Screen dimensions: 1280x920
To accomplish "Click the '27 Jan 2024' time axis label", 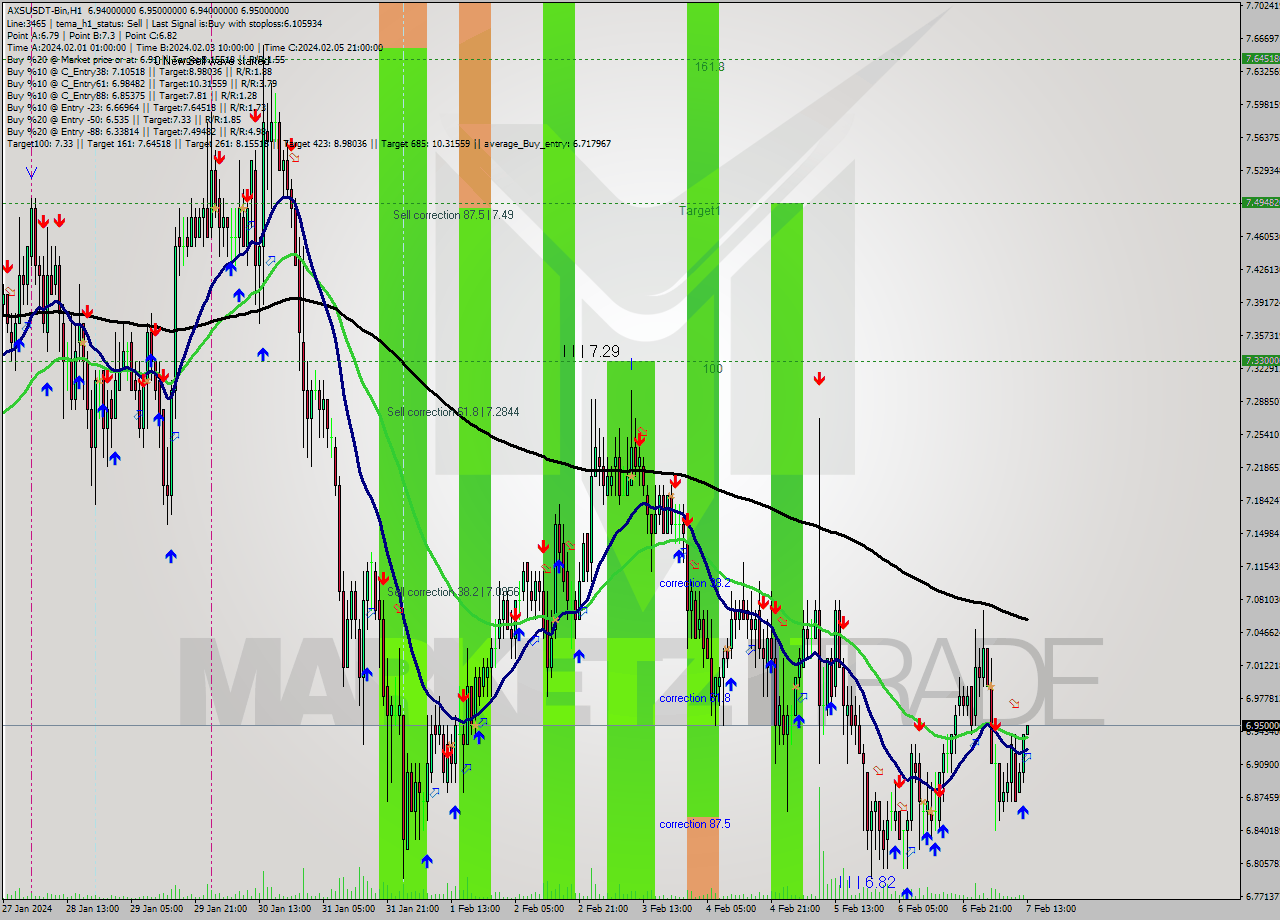I will [25, 909].
